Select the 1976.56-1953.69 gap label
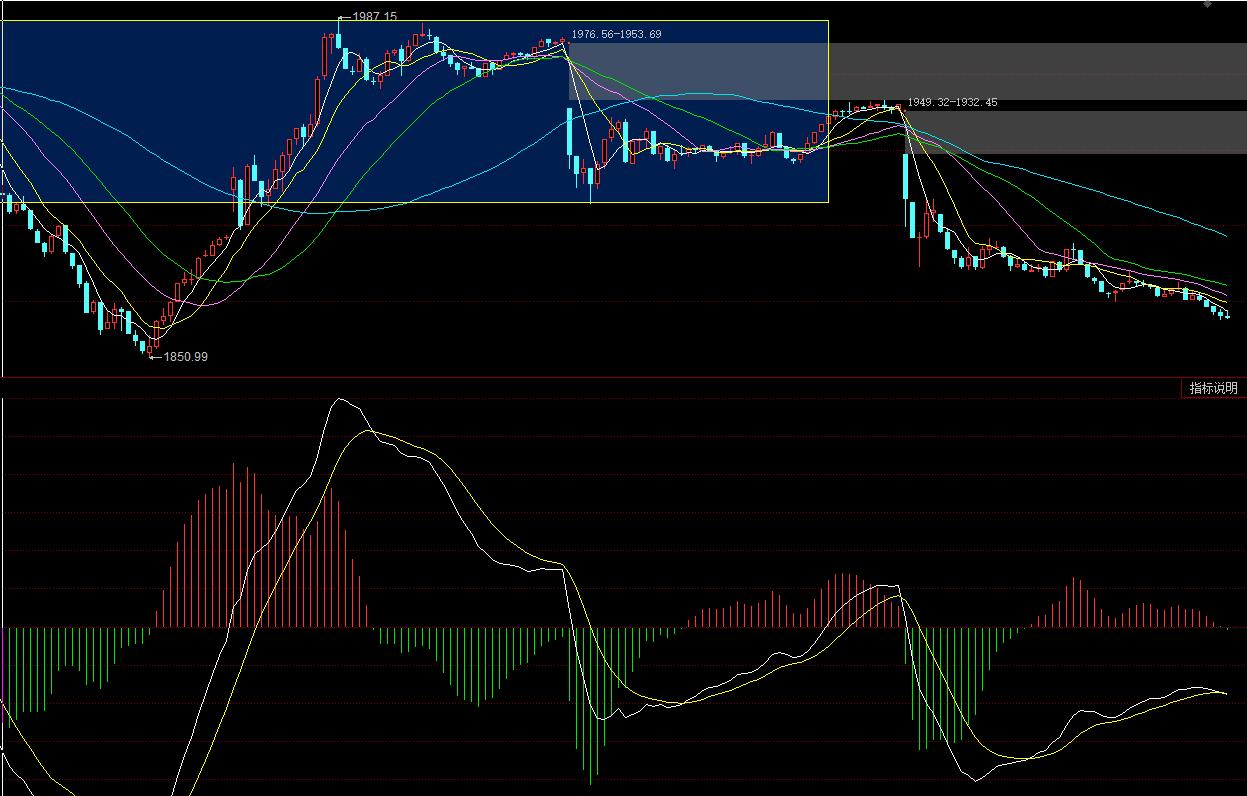1247x796 pixels. 616,34
